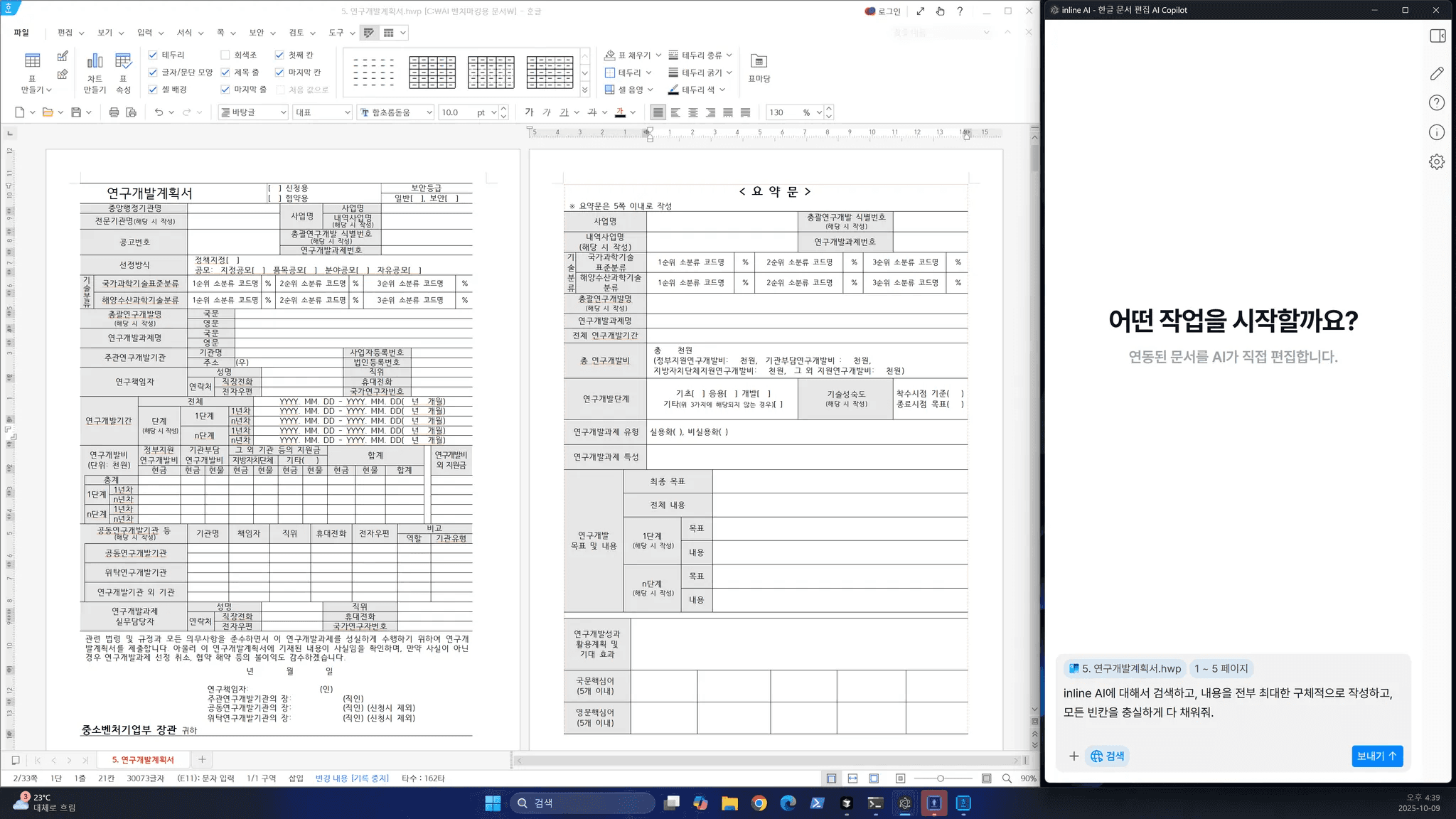
Task: Open the 편집 menu
Action: (70, 33)
